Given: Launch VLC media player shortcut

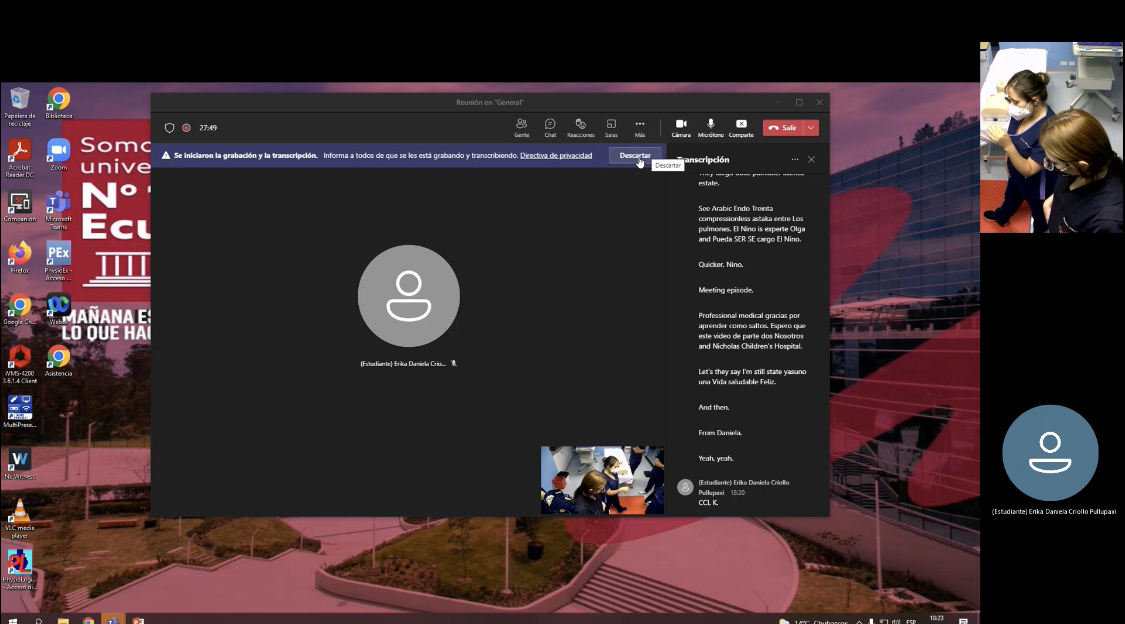Looking at the screenshot, I should pyautogui.click(x=19, y=511).
